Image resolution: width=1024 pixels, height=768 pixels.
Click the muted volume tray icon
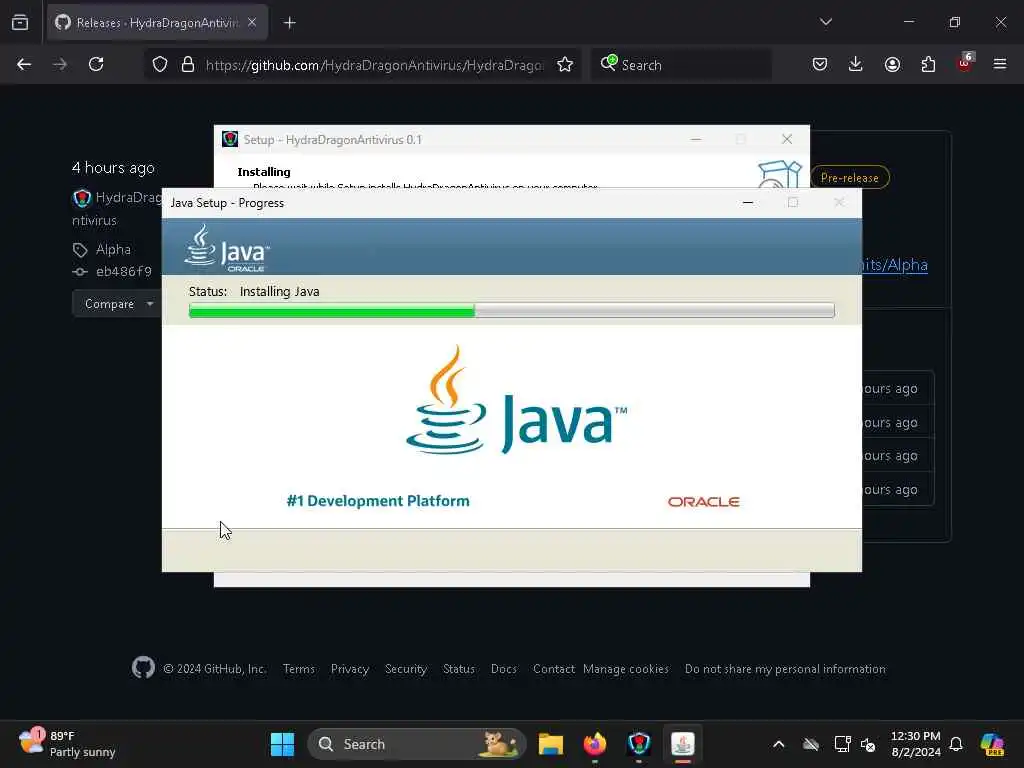pos(869,744)
